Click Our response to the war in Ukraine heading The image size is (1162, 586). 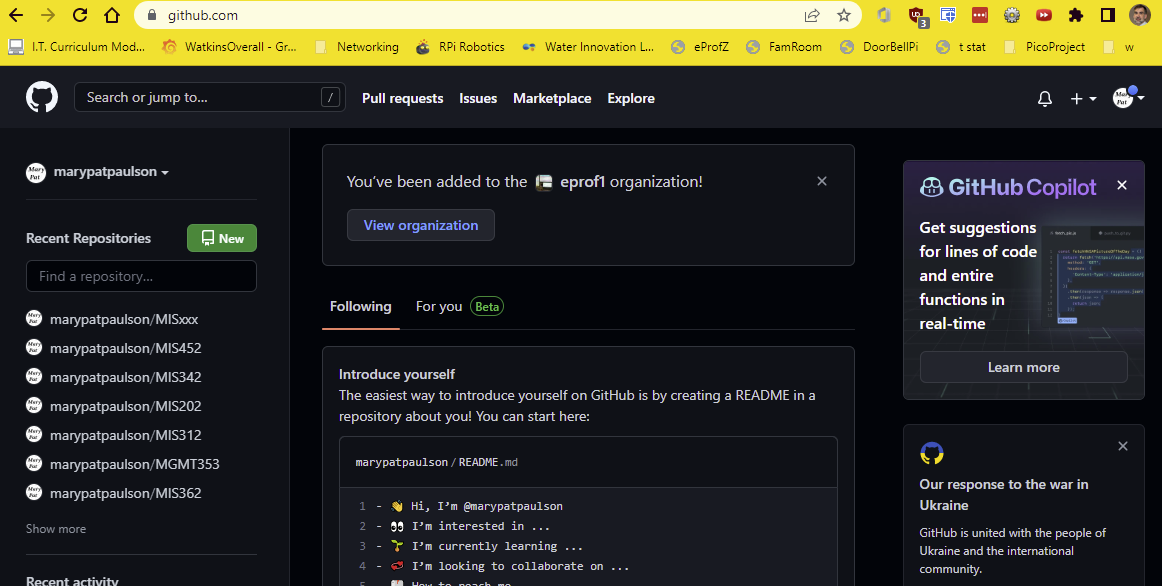click(1003, 494)
